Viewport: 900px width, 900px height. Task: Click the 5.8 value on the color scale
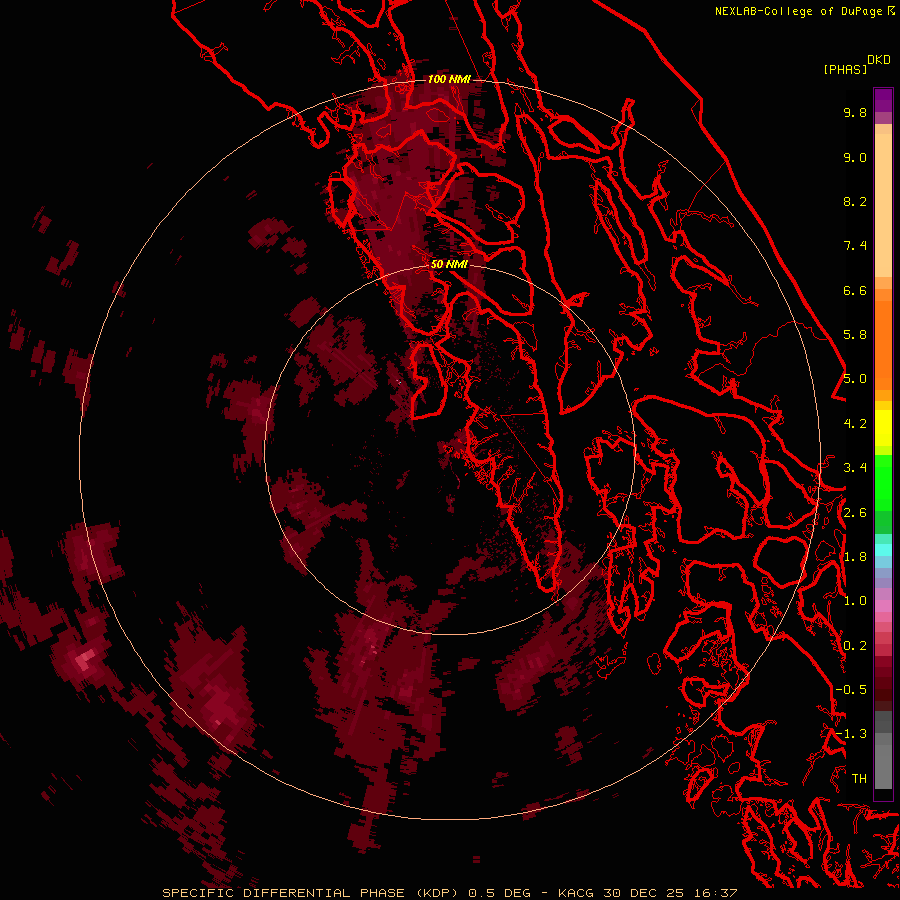point(855,335)
